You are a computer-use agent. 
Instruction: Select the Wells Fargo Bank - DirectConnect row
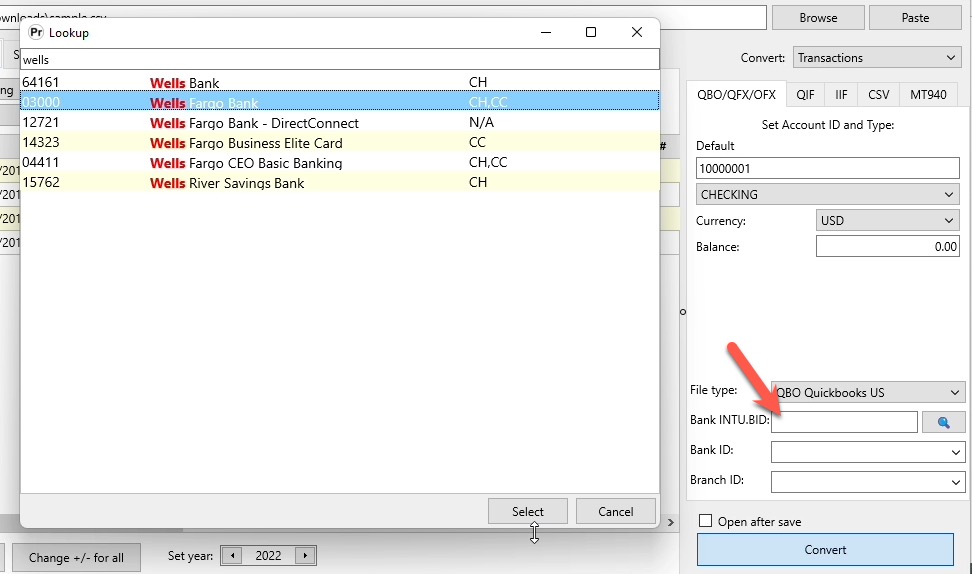coord(340,122)
